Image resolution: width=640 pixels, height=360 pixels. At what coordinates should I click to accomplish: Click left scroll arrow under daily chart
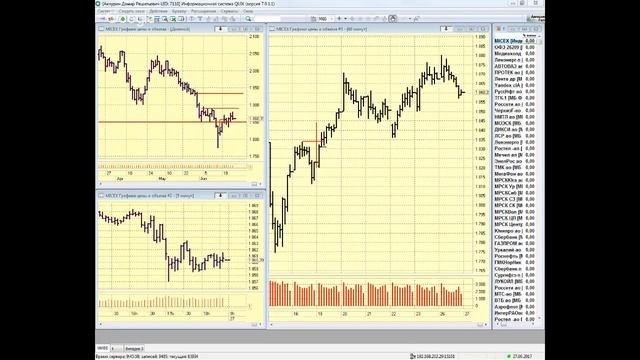pyautogui.click(x=101, y=184)
